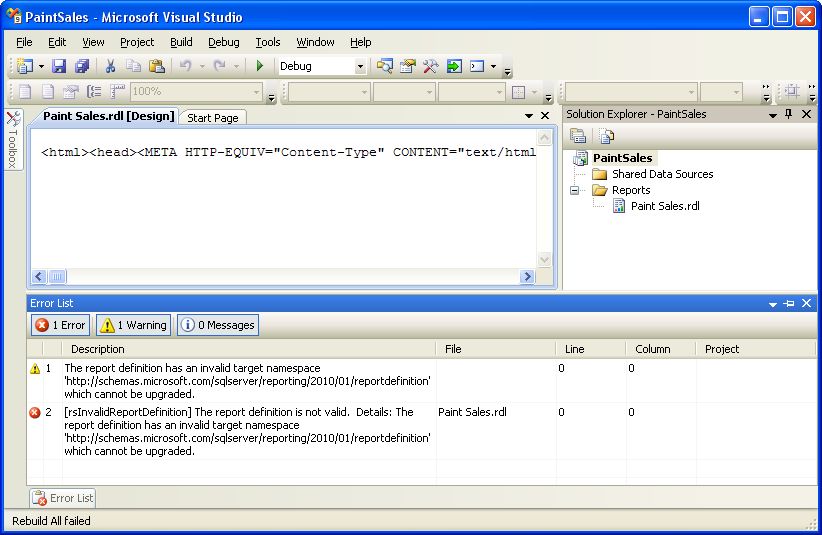Click the editor horizontal scroll right arrow
822x535 pixels.
click(x=527, y=276)
